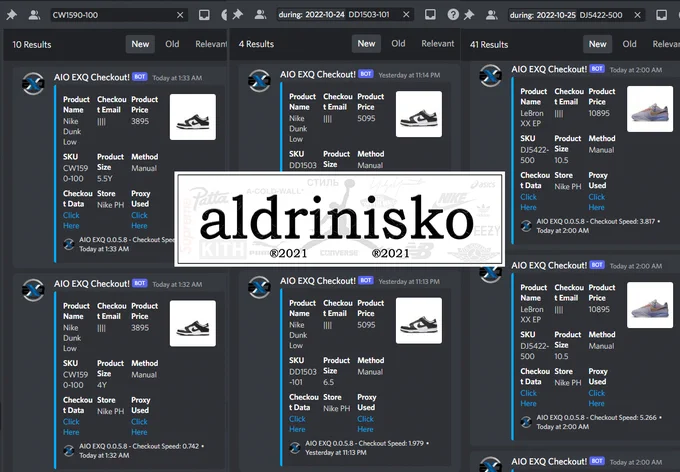Open Checkout Data Click Here in speed 5.266 message
This screenshot has height=472, width=680.
528,398
